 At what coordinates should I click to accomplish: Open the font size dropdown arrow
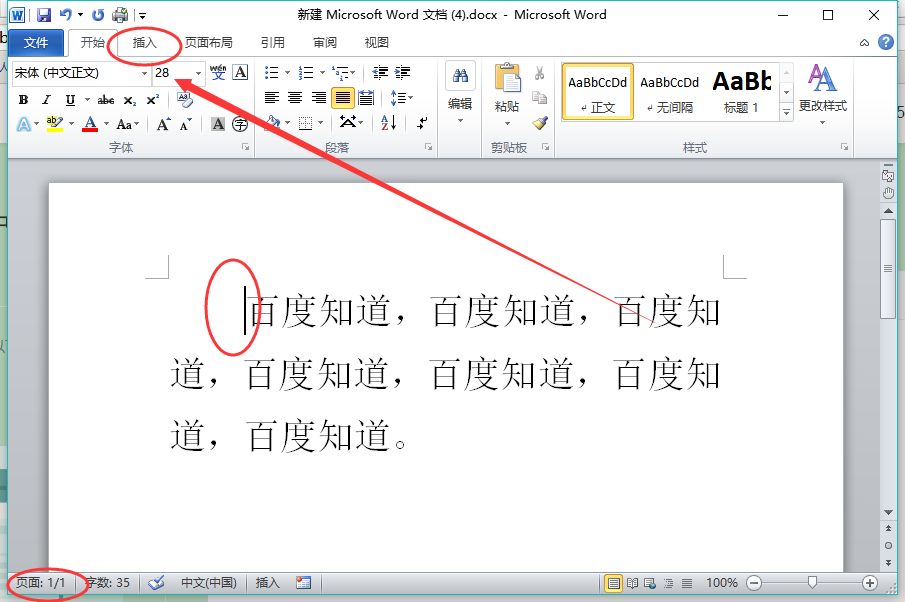coord(198,73)
